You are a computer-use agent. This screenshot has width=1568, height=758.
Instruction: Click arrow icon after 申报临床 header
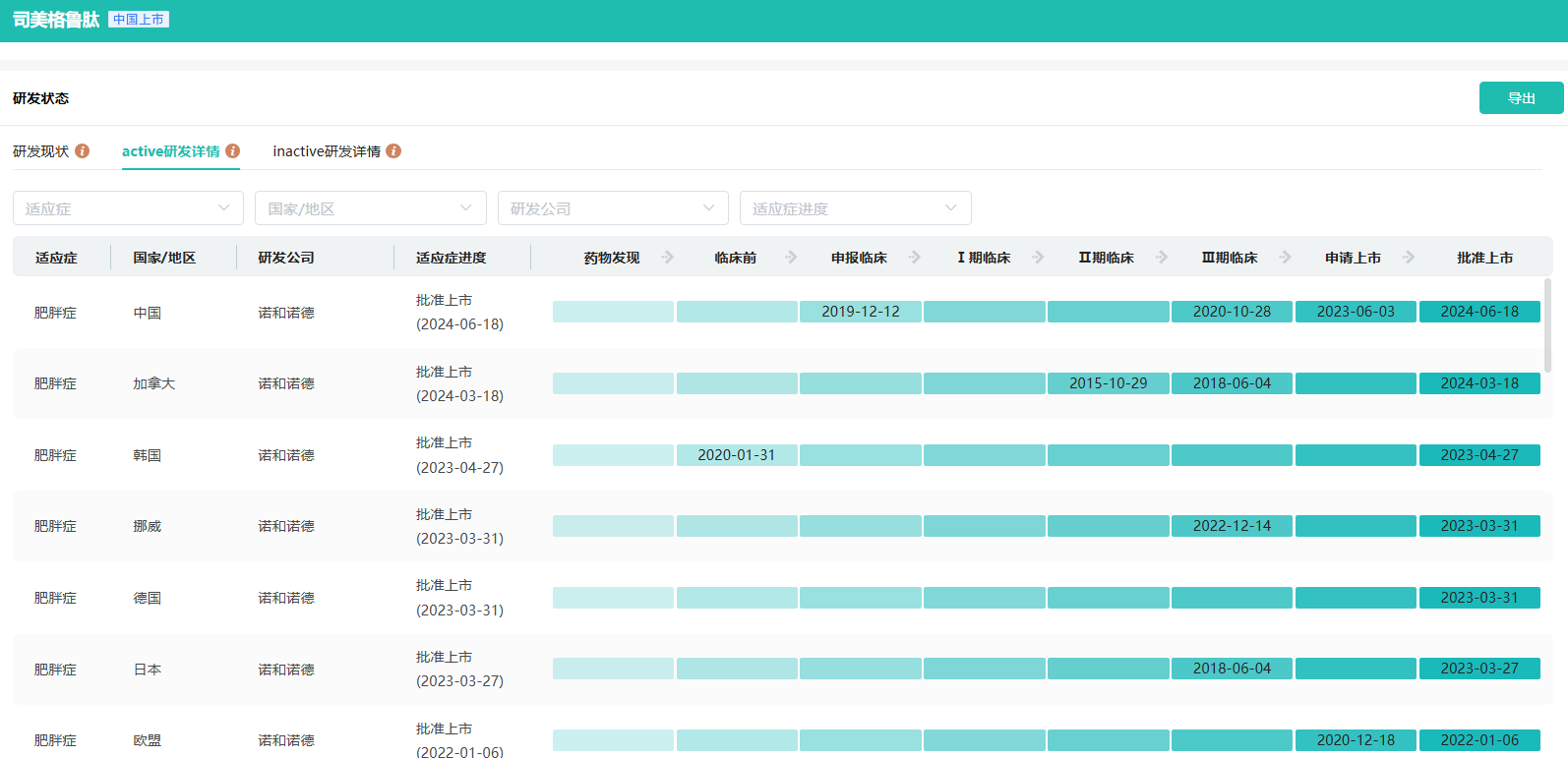pyautogui.click(x=915, y=258)
